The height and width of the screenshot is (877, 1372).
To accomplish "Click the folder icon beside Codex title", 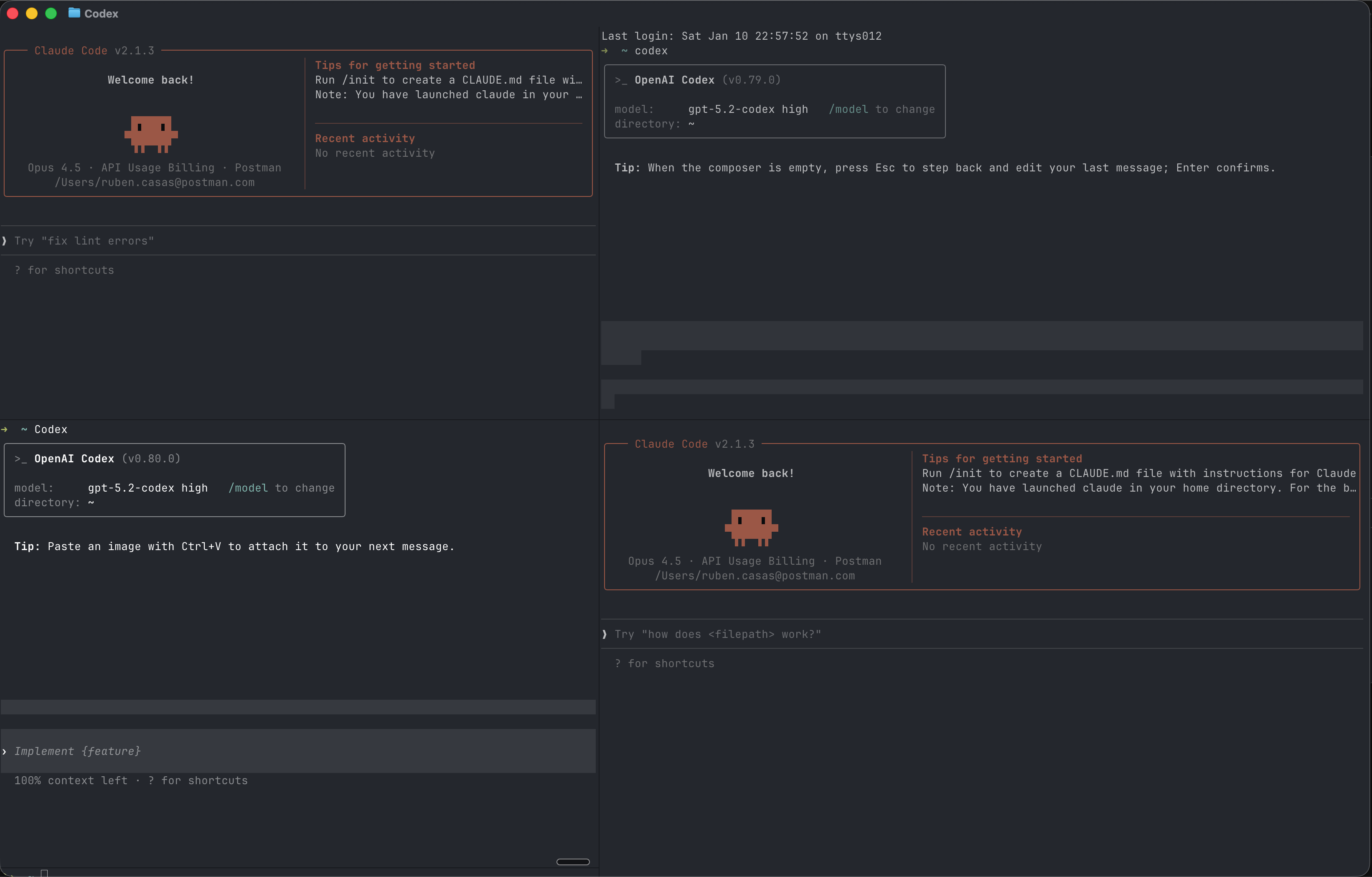I will [x=74, y=13].
